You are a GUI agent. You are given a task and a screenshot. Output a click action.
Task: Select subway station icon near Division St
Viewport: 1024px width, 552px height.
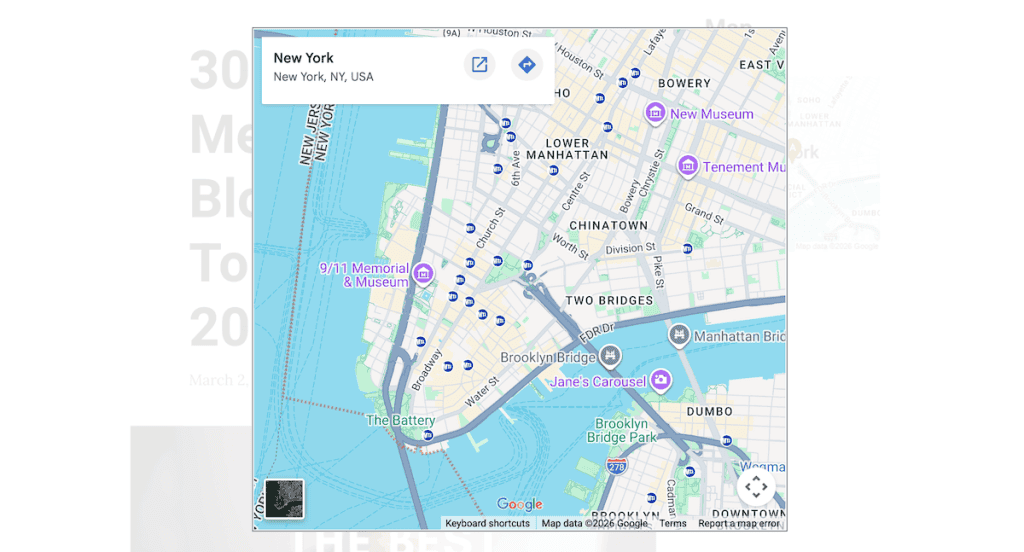pyautogui.click(x=687, y=248)
